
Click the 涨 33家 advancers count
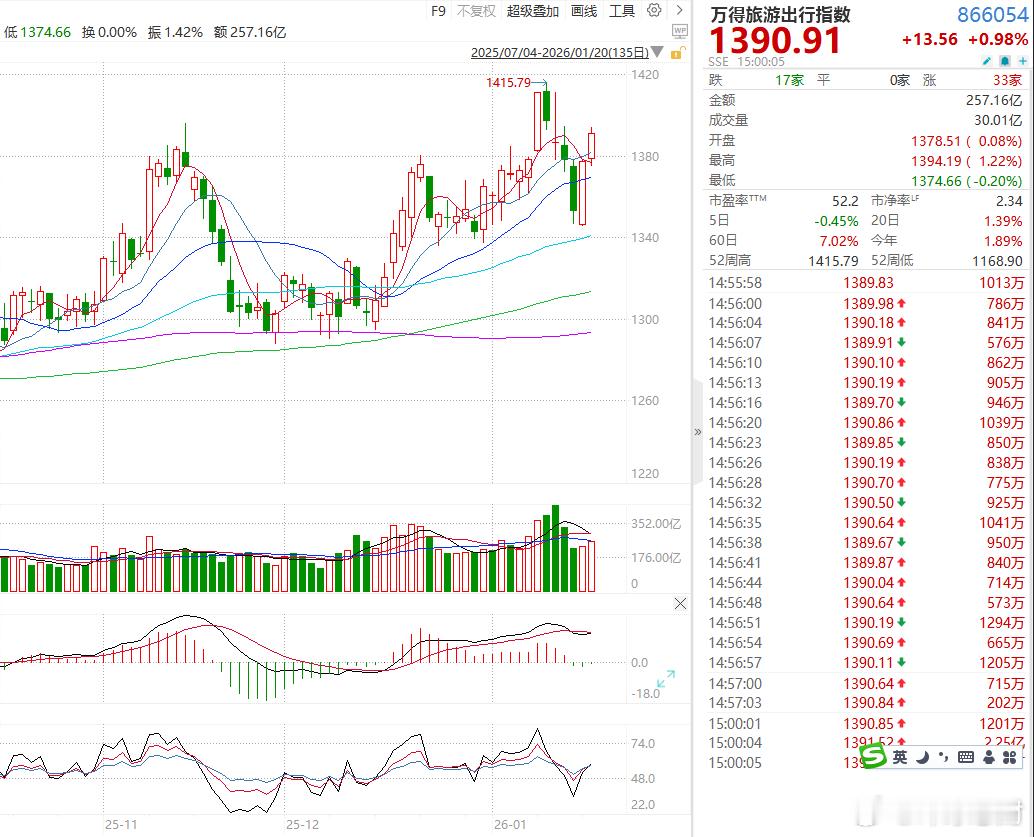[973, 80]
